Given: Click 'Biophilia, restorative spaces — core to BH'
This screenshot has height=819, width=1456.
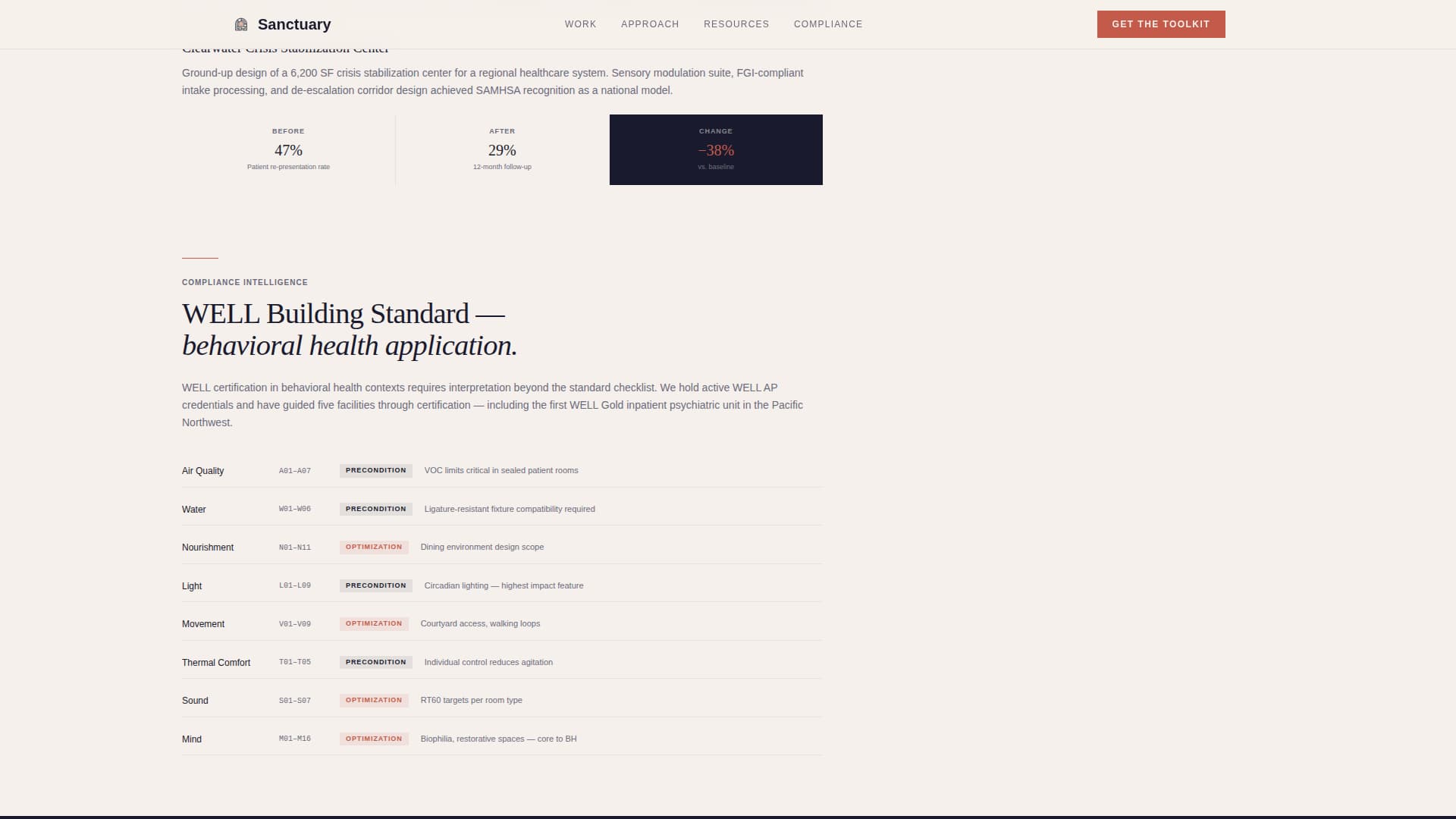Looking at the screenshot, I should pyautogui.click(x=499, y=739).
